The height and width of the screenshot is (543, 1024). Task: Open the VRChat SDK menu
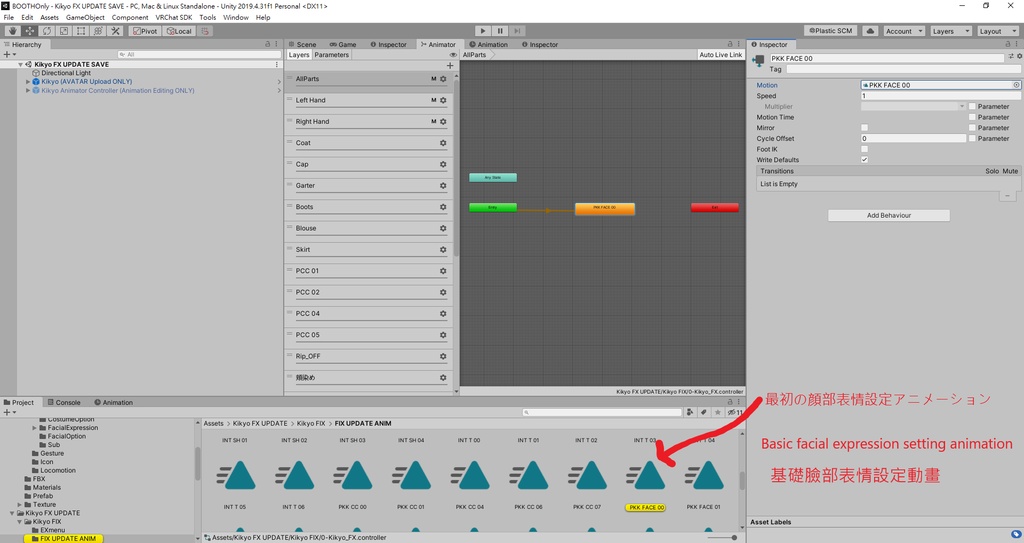coord(174,18)
